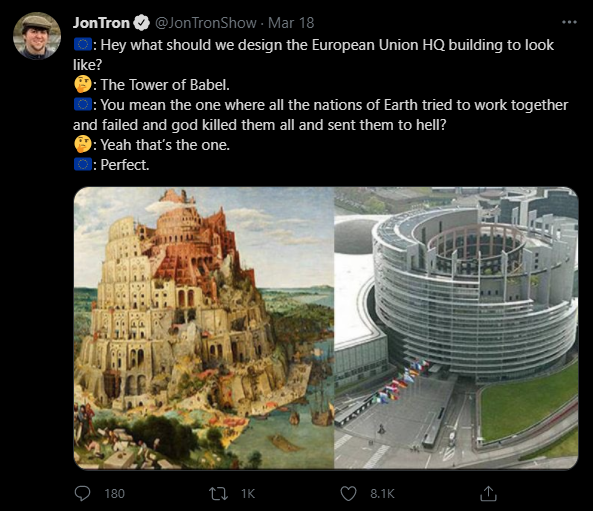Click the first thinking face emoji
The image size is (593, 511).
tap(82, 84)
